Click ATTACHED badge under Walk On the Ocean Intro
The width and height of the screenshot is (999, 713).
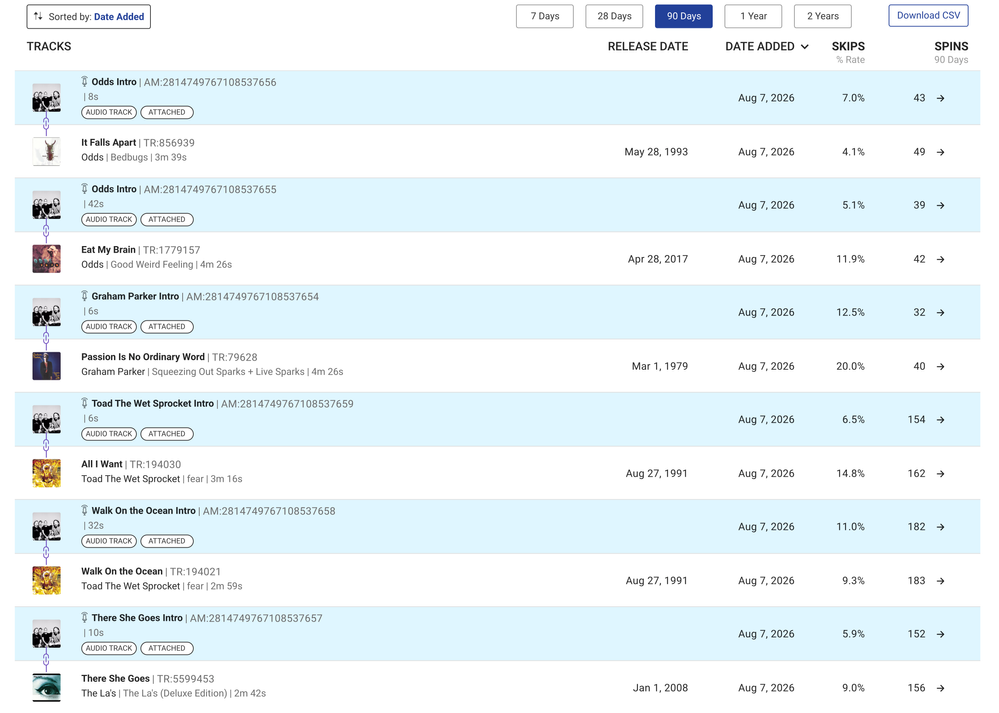click(x=167, y=541)
